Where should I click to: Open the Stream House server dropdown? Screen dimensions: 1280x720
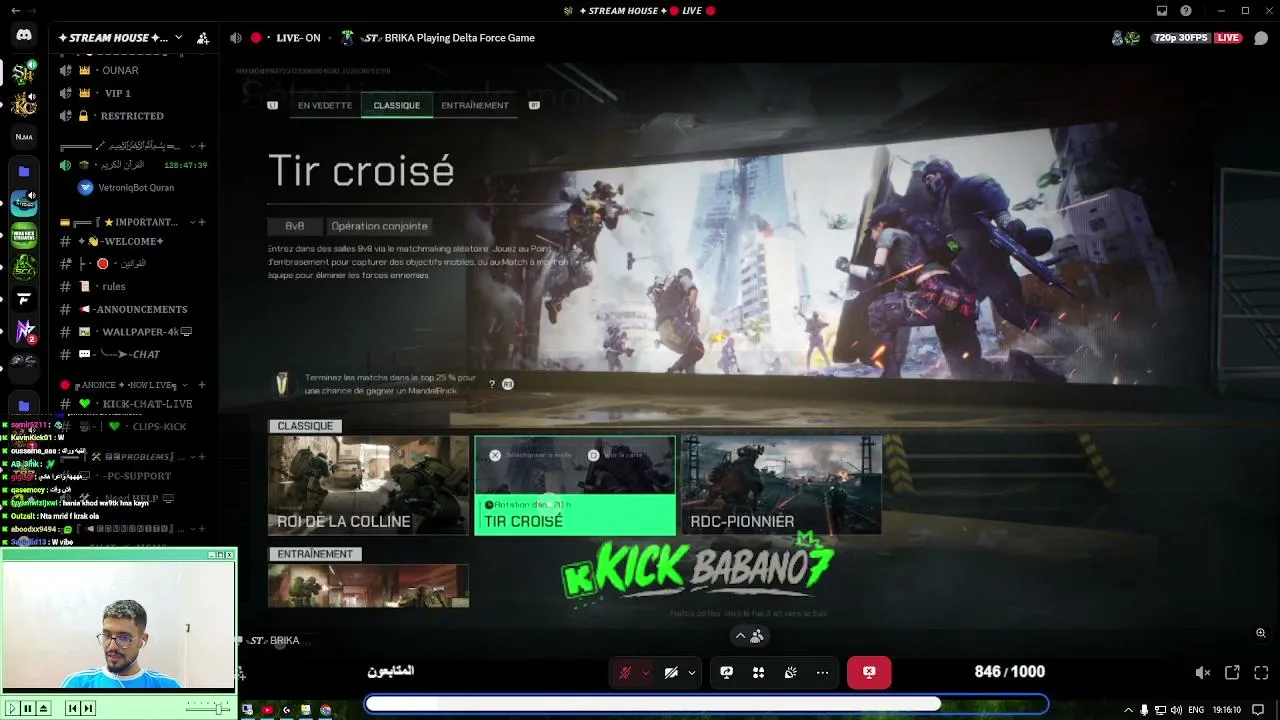point(178,38)
